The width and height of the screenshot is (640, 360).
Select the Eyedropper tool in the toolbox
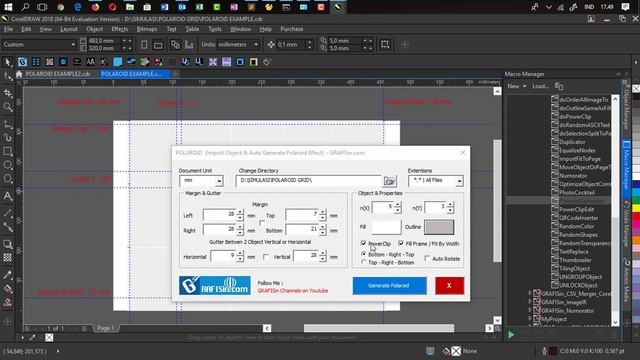(x=8, y=275)
